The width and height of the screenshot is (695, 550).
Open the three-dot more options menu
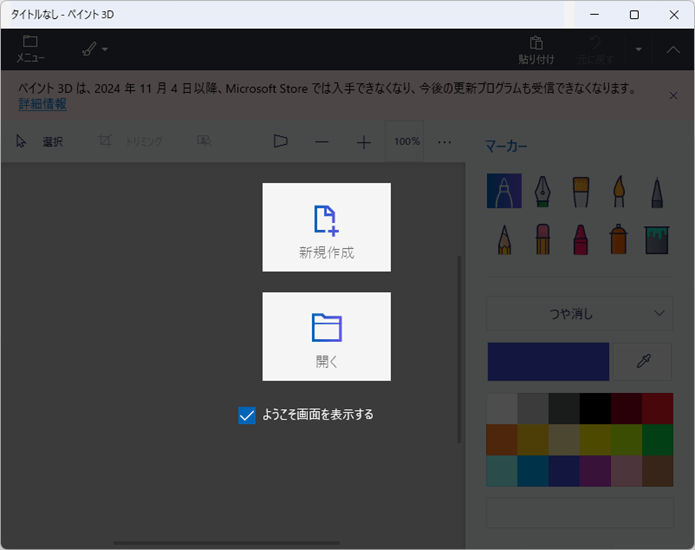click(444, 142)
